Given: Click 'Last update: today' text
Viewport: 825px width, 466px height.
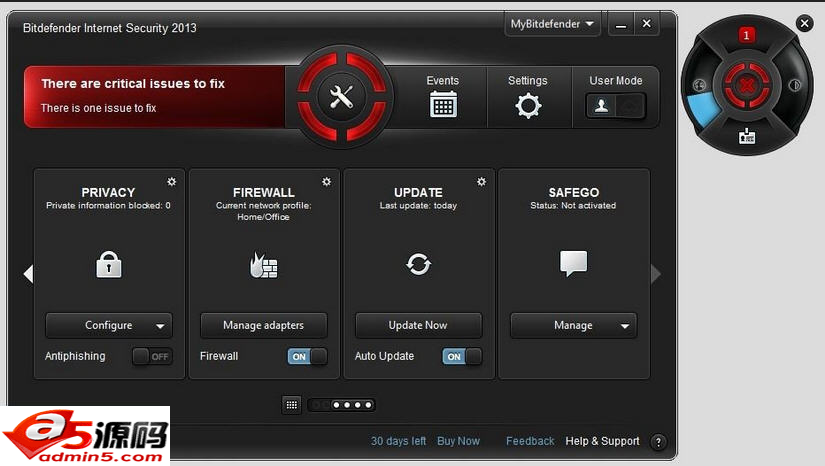Looking at the screenshot, I should pos(418,206).
